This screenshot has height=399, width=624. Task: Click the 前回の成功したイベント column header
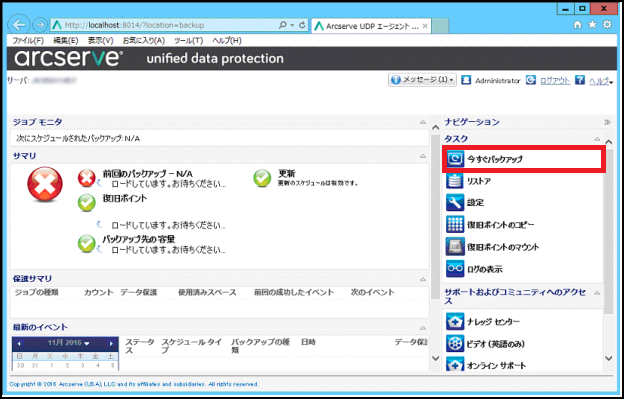coord(294,292)
